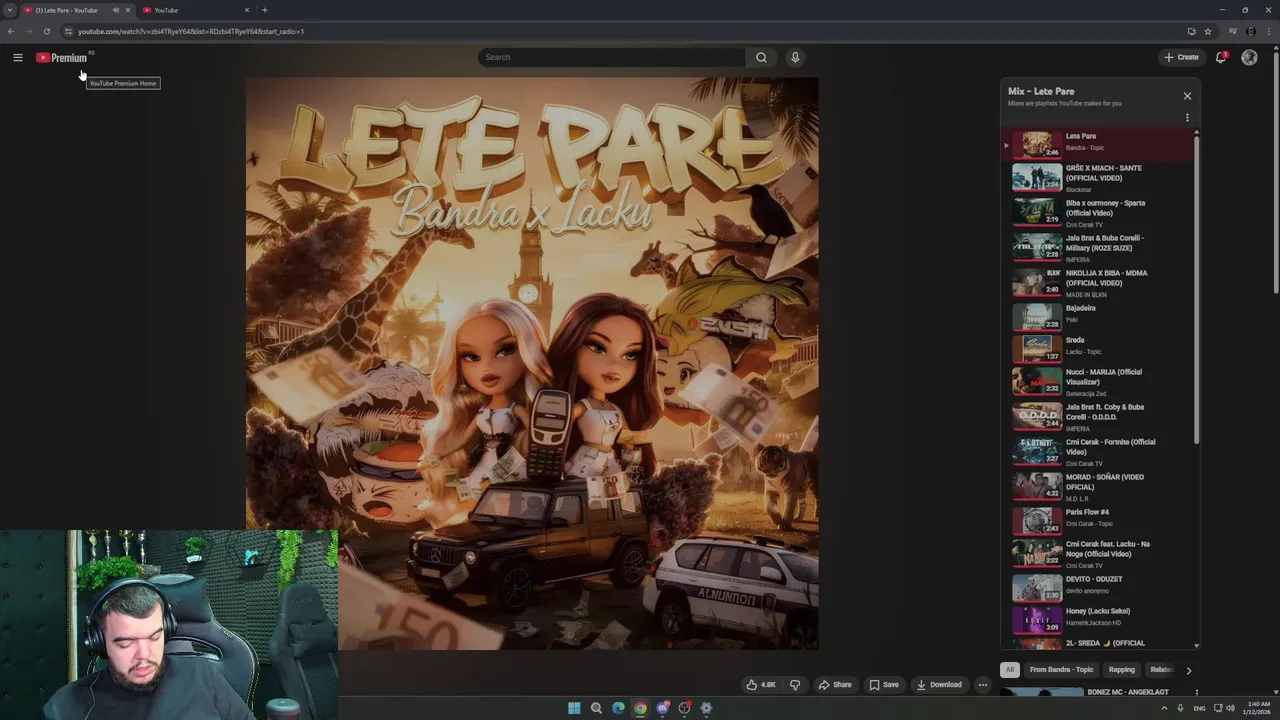The width and height of the screenshot is (1280, 720).
Task: Play Jala Brat ft. Coby - O.D.D.D.
Action: [x=1098, y=417]
